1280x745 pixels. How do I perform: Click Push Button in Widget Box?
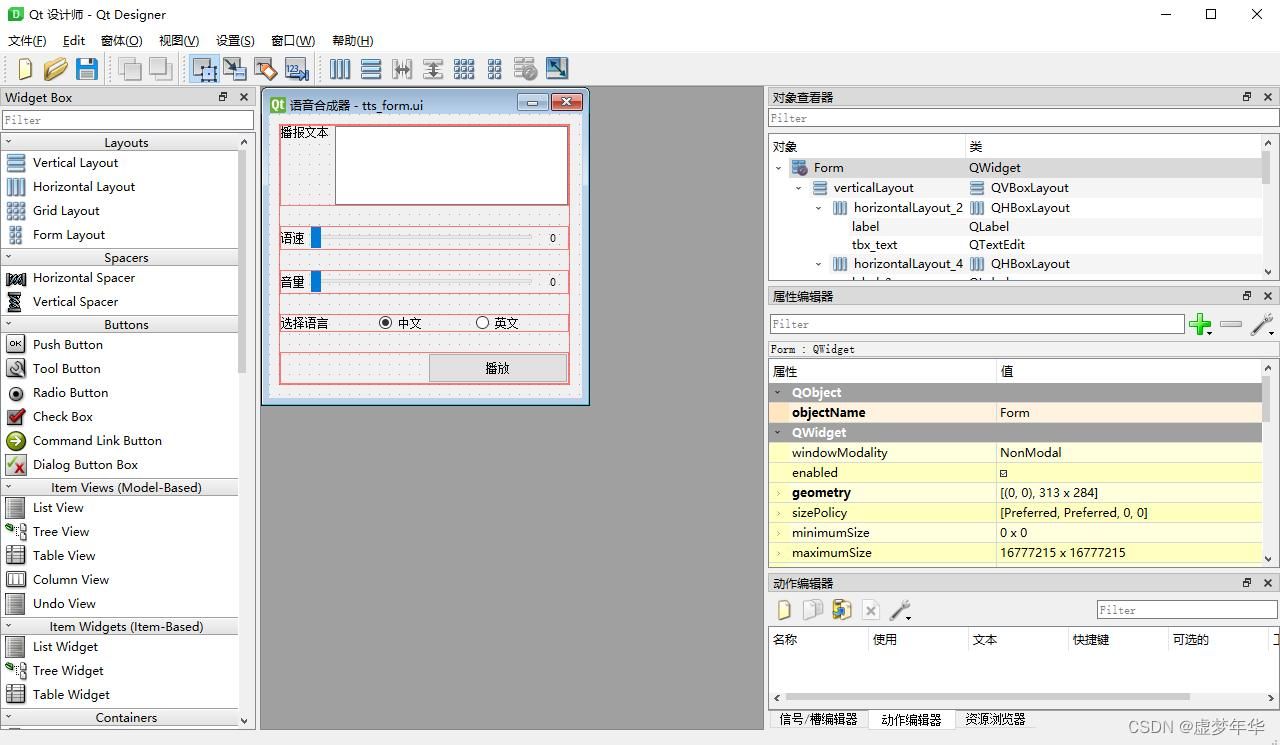point(67,344)
